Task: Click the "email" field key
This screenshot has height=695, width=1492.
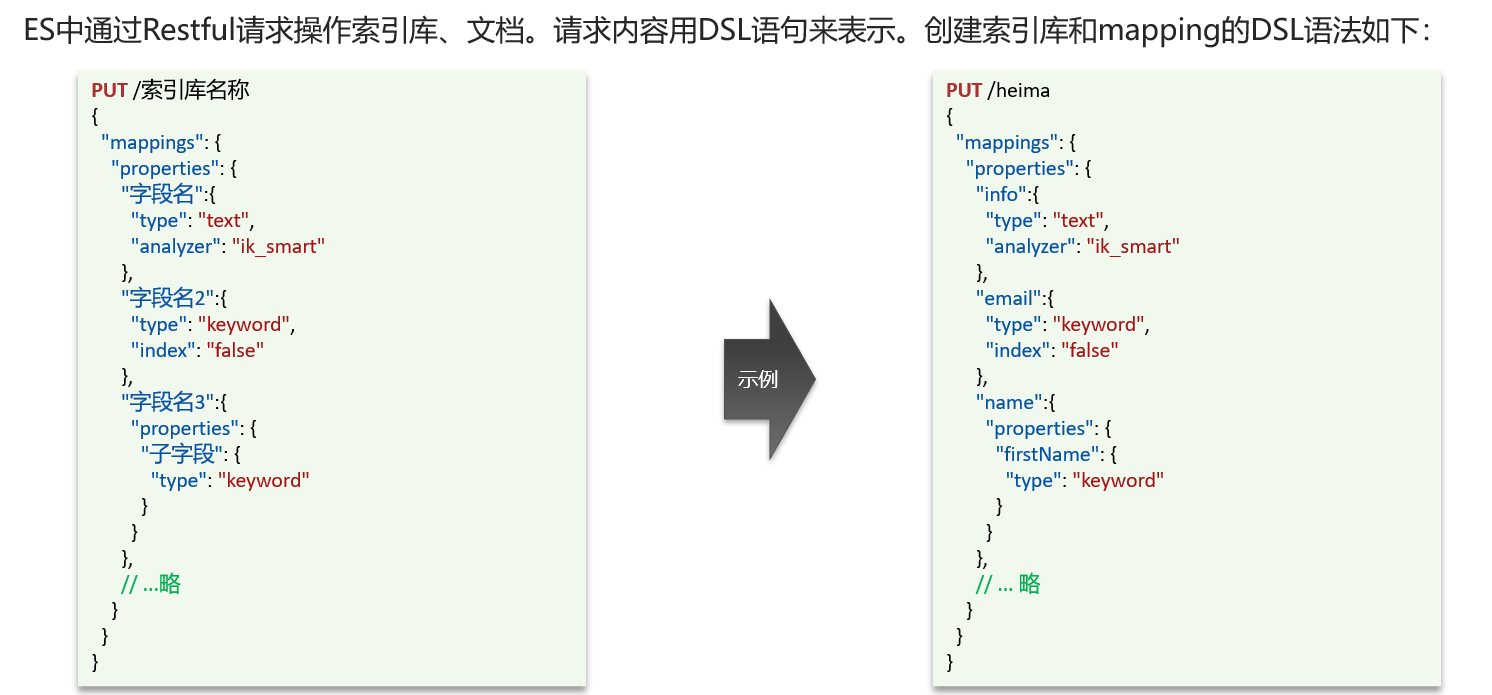Action: [x=1010, y=298]
